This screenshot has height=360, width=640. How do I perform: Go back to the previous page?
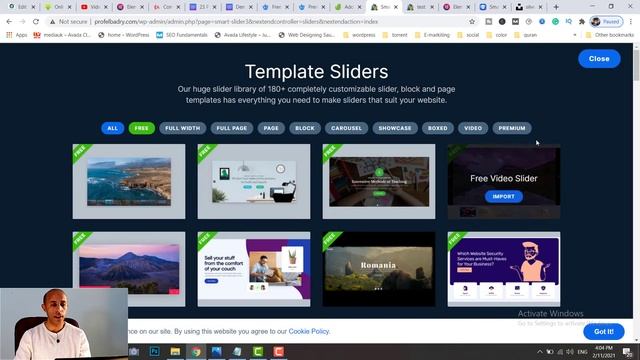click(9, 22)
